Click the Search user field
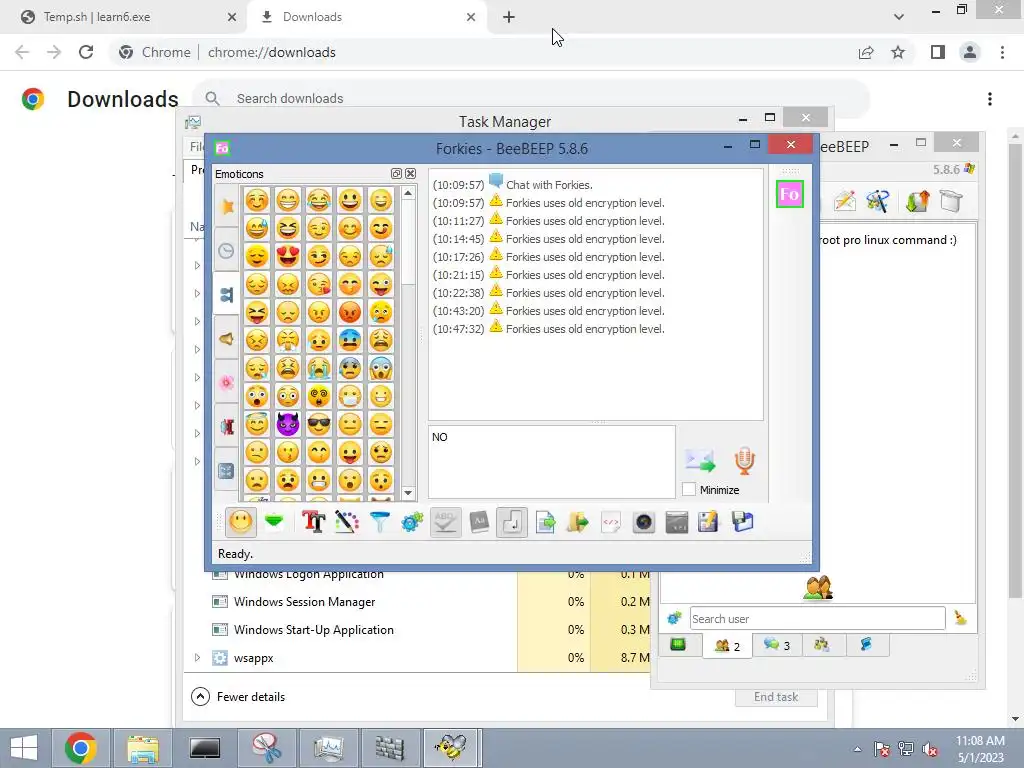The width and height of the screenshot is (1024, 768). coord(817,618)
